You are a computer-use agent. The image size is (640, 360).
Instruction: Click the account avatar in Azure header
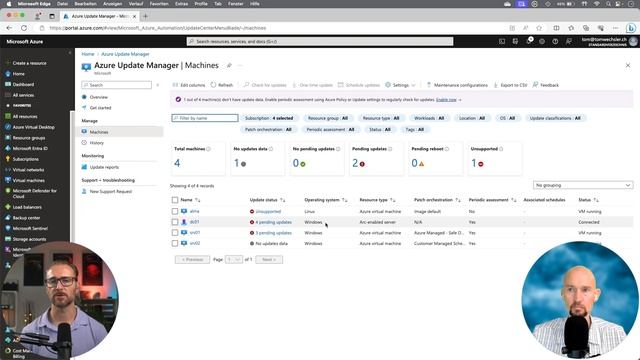(633, 41)
